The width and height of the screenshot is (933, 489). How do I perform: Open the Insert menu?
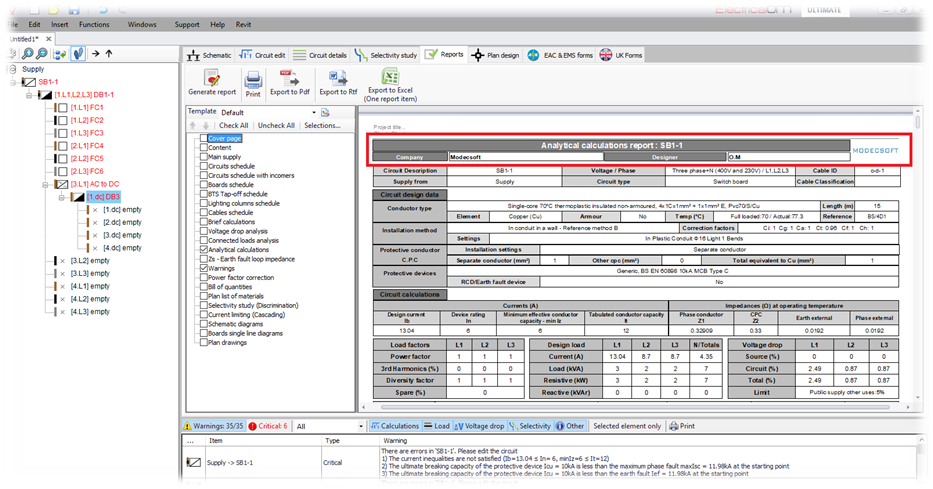(60, 24)
